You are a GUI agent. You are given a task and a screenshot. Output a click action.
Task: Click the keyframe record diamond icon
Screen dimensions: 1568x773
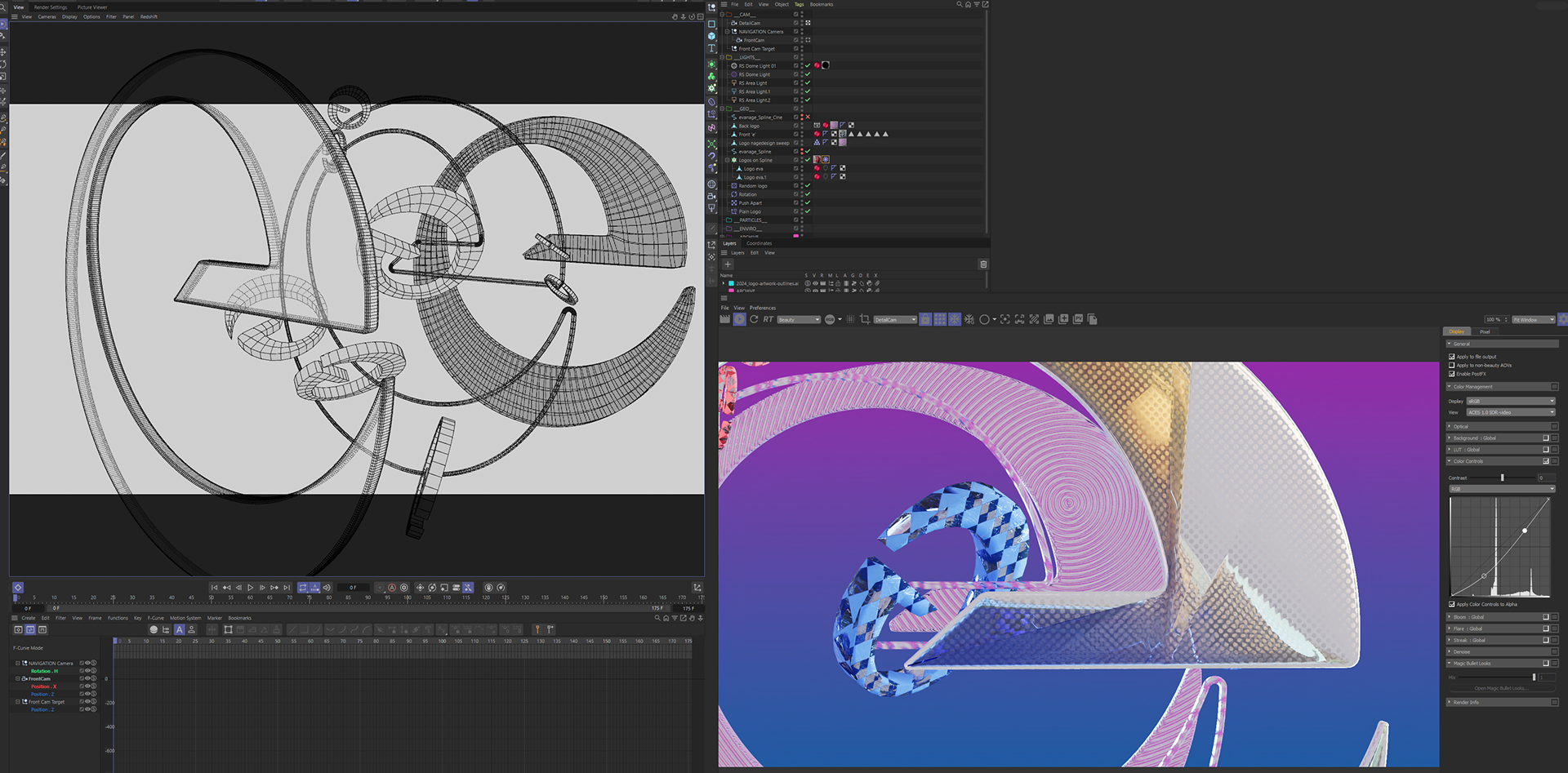click(18, 588)
